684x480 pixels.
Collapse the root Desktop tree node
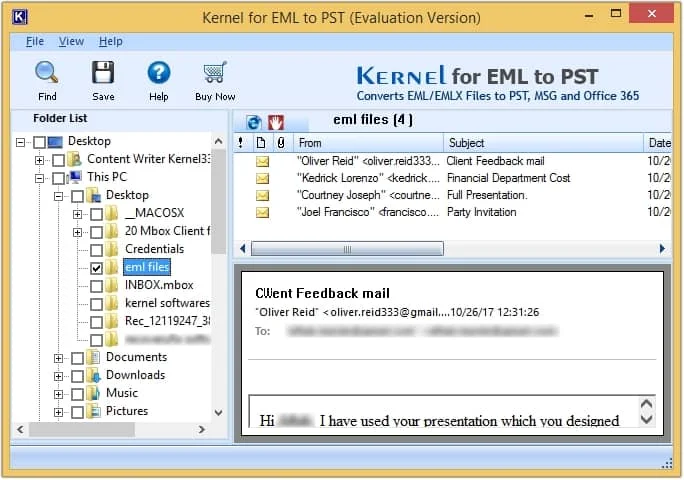coord(20,142)
